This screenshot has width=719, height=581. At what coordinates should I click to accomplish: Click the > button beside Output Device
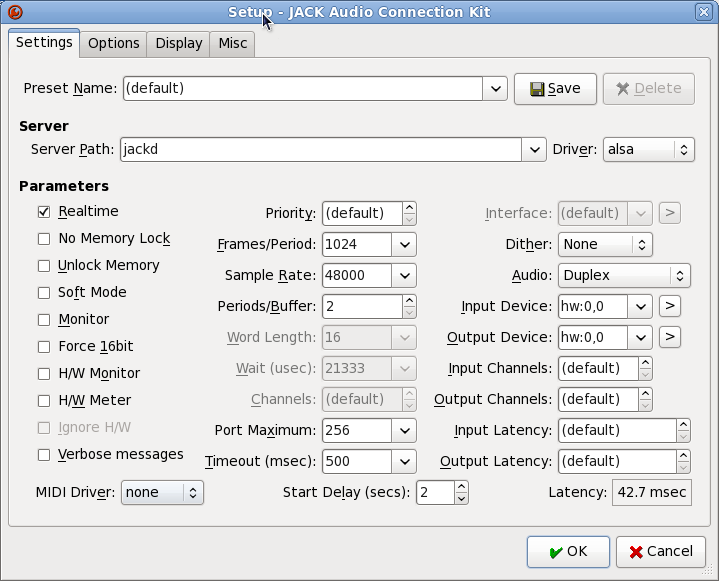click(669, 337)
